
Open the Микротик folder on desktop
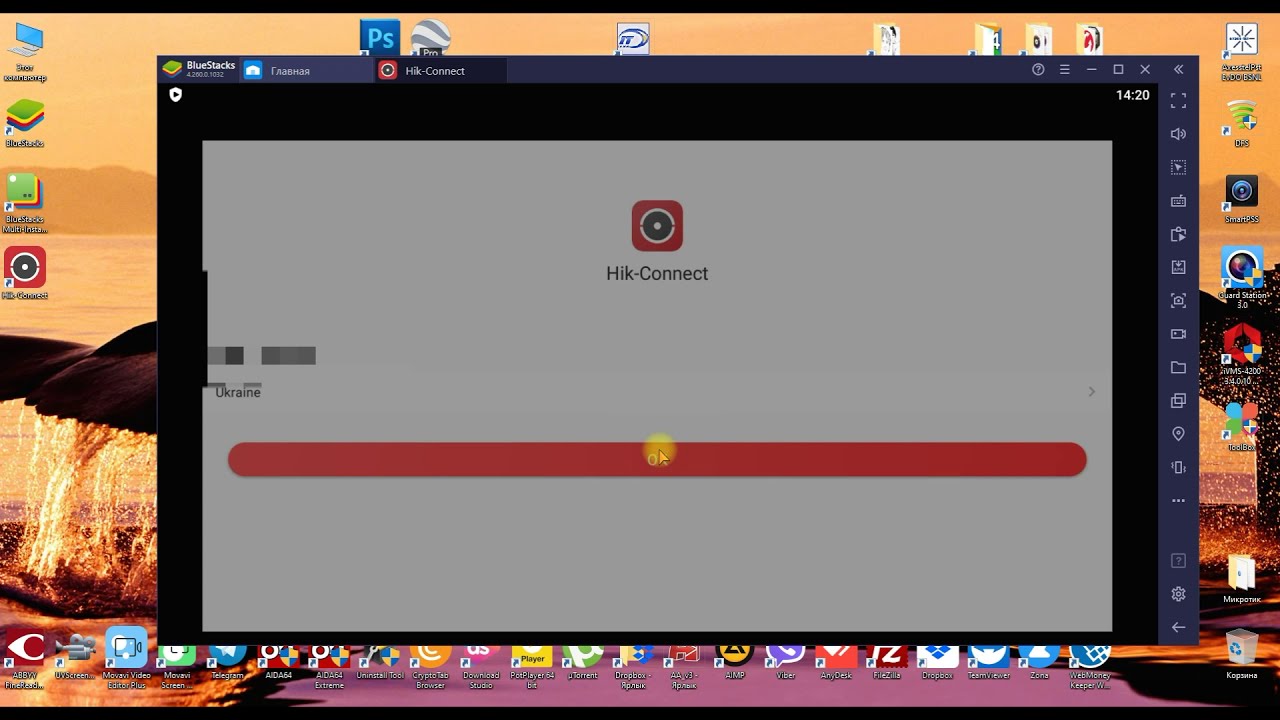click(1241, 579)
